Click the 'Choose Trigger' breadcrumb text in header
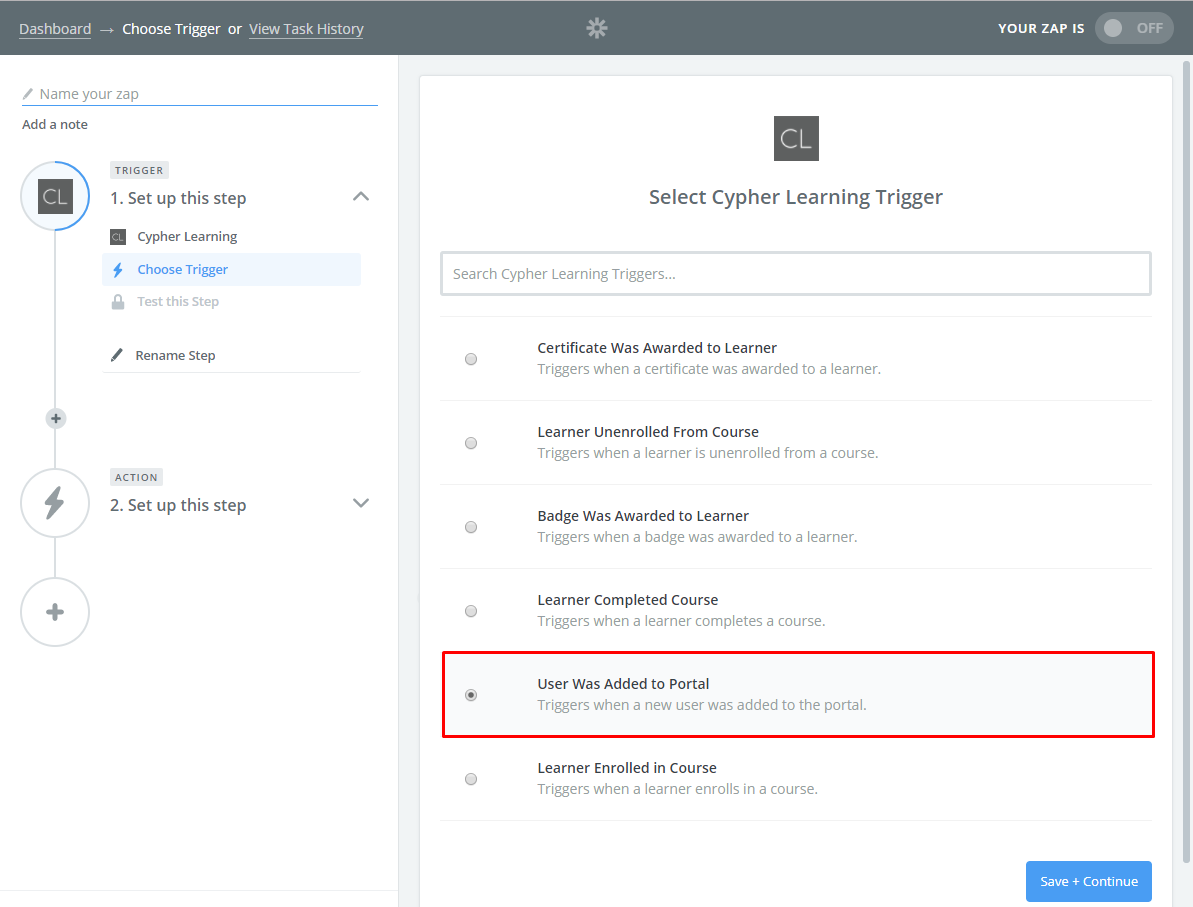 (x=171, y=29)
